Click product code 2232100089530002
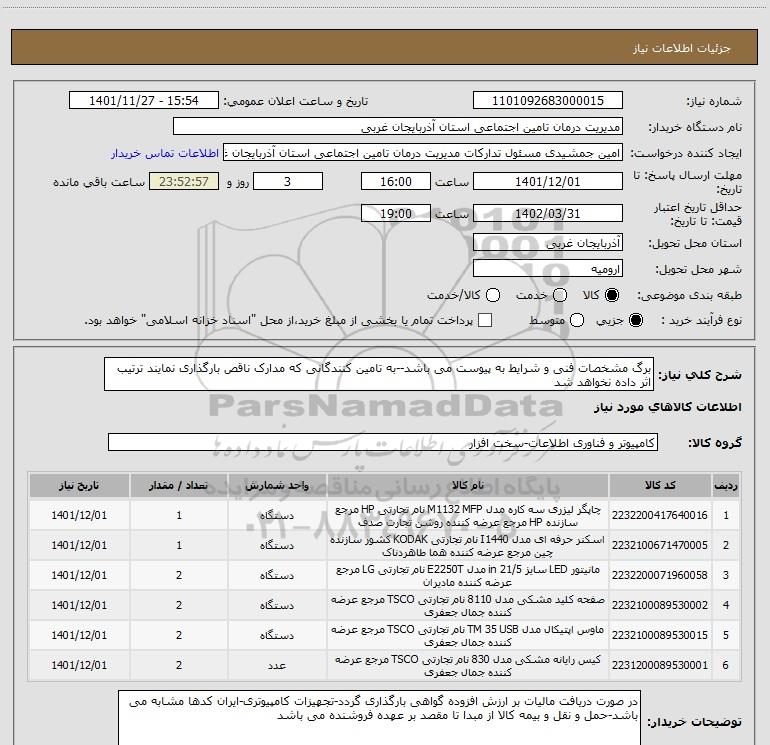Screen dimensions: 770x745 (x=660, y=605)
